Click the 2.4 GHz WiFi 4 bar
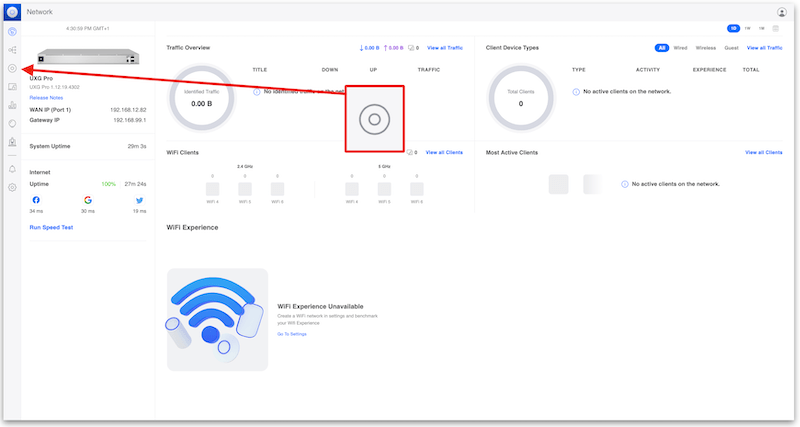Image resolution: width=800 pixels, height=427 pixels. pyautogui.click(x=212, y=189)
